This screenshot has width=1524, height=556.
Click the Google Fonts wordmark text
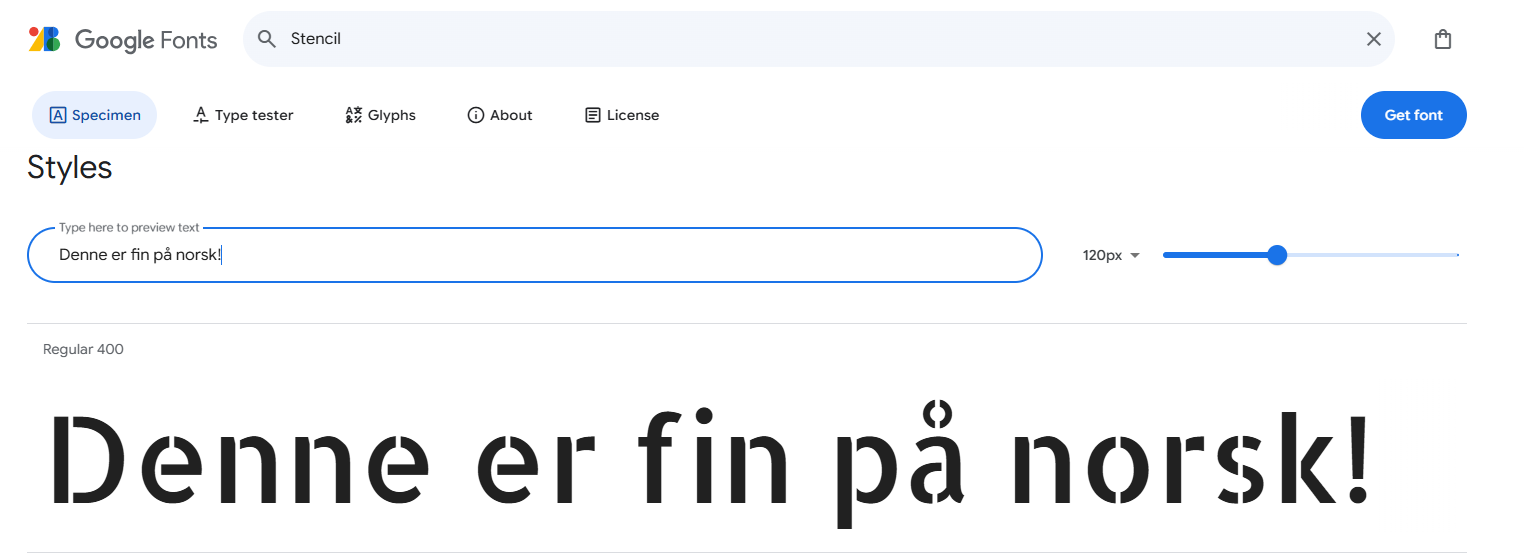[146, 40]
